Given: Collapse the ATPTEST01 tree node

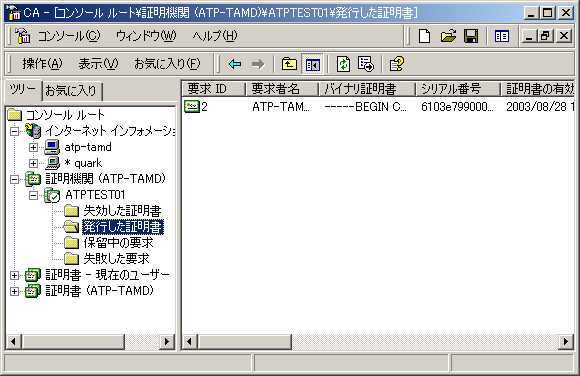Looking at the screenshot, I should pyautogui.click(x=33, y=195).
